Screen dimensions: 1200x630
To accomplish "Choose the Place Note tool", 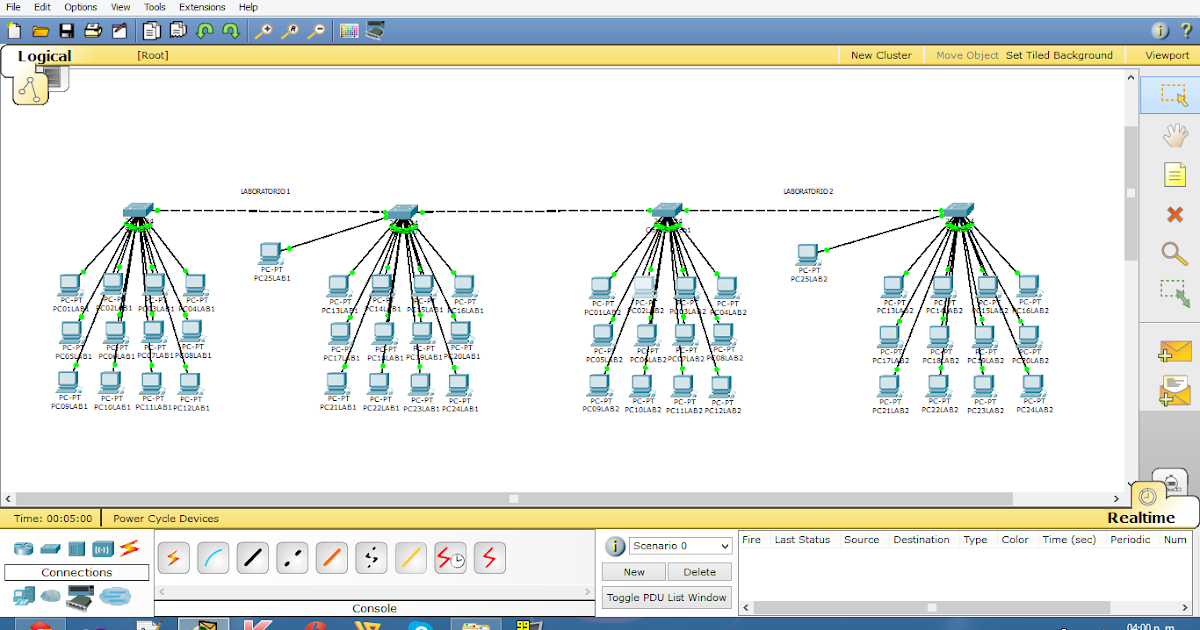I will click(1172, 174).
